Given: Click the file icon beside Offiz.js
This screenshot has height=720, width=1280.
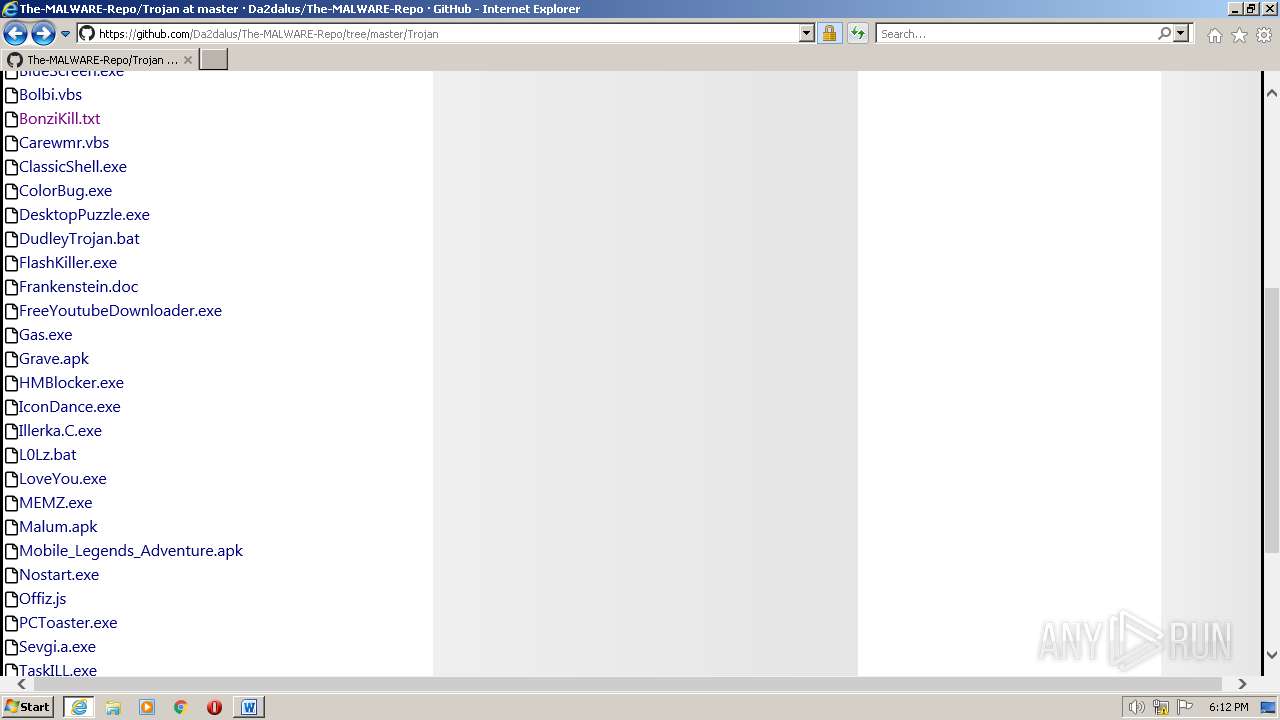Looking at the screenshot, I should (11, 599).
